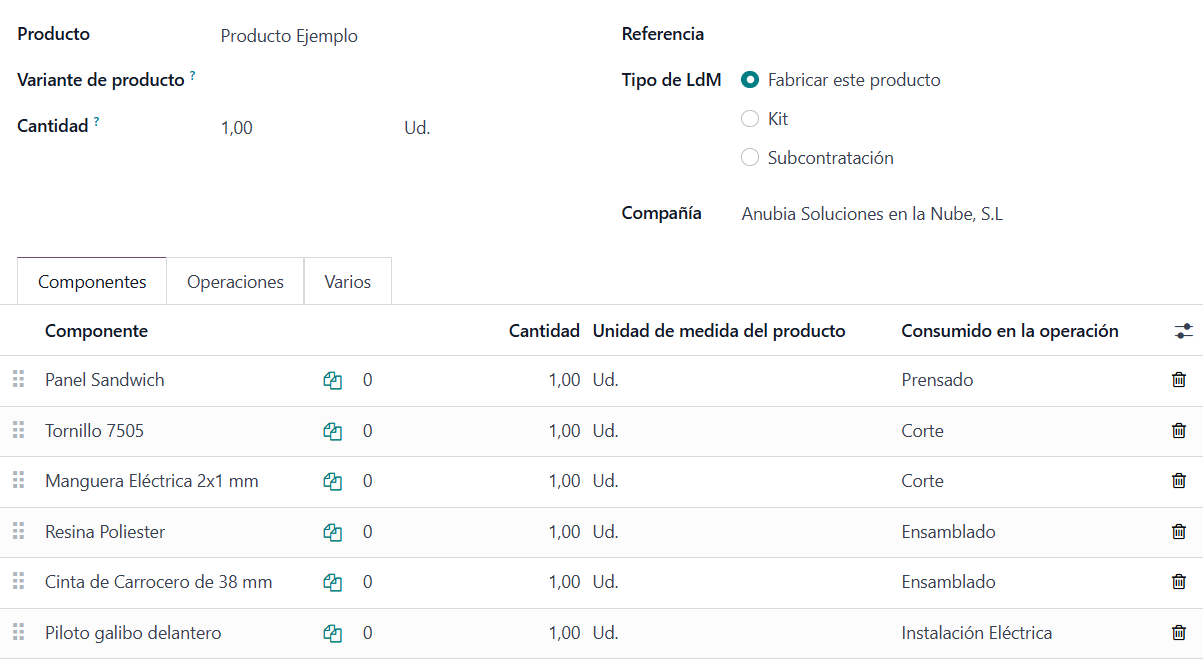The image size is (1203, 672).
Task: Open the optional columns settings icon
Action: point(1184,331)
